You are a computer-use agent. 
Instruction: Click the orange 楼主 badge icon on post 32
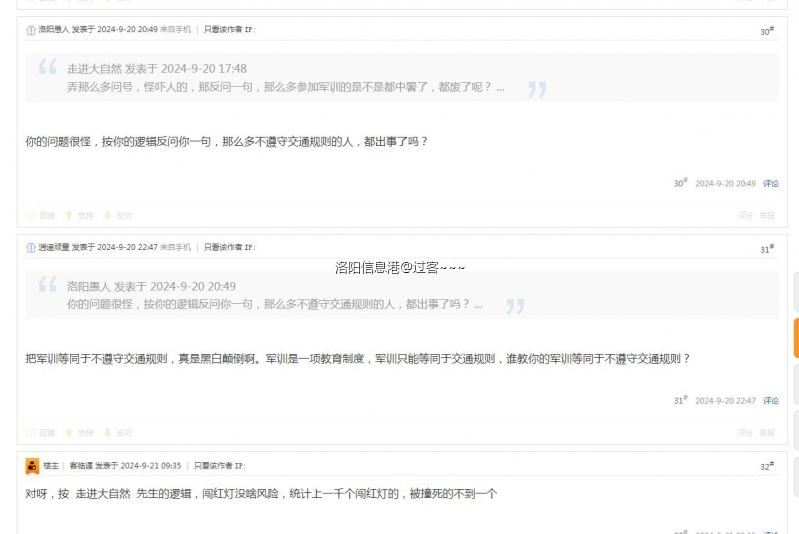tap(32, 466)
